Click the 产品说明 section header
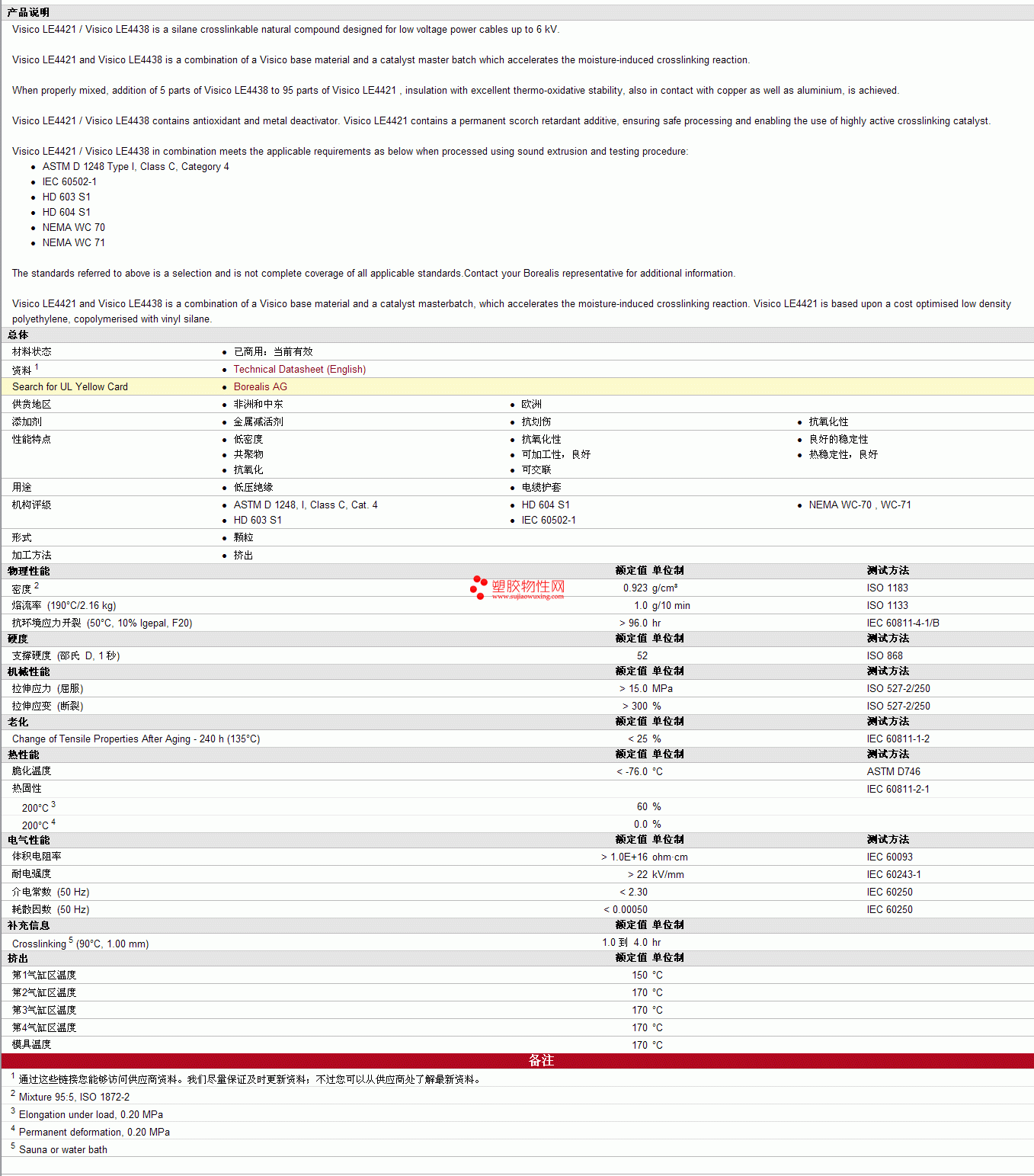Image resolution: width=1034 pixels, height=1176 pixels. pyautogui.click(x=28, y=12)
